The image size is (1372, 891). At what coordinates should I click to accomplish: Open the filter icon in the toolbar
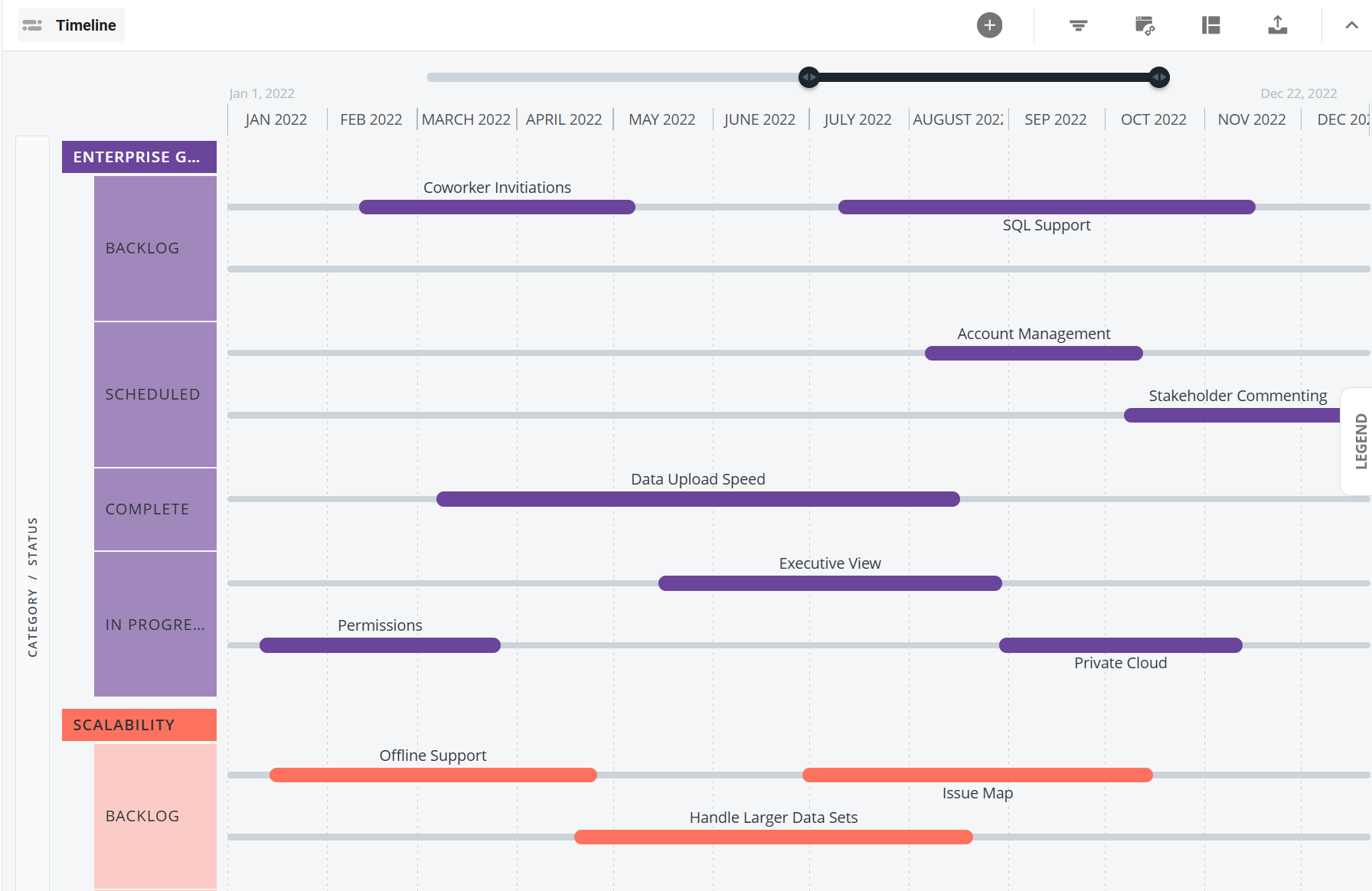point(1077,24)
